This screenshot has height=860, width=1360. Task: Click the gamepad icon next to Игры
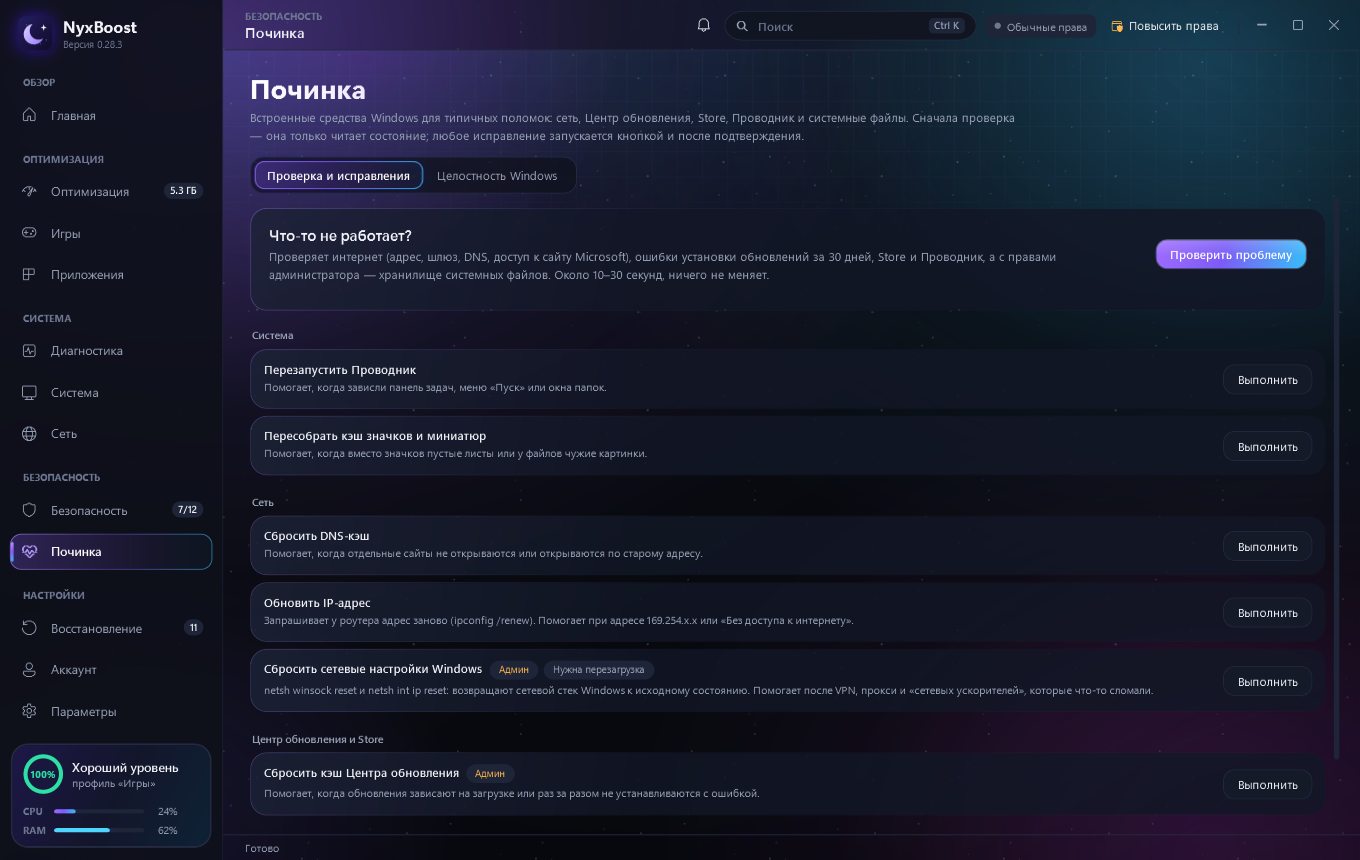coord(30,233)
